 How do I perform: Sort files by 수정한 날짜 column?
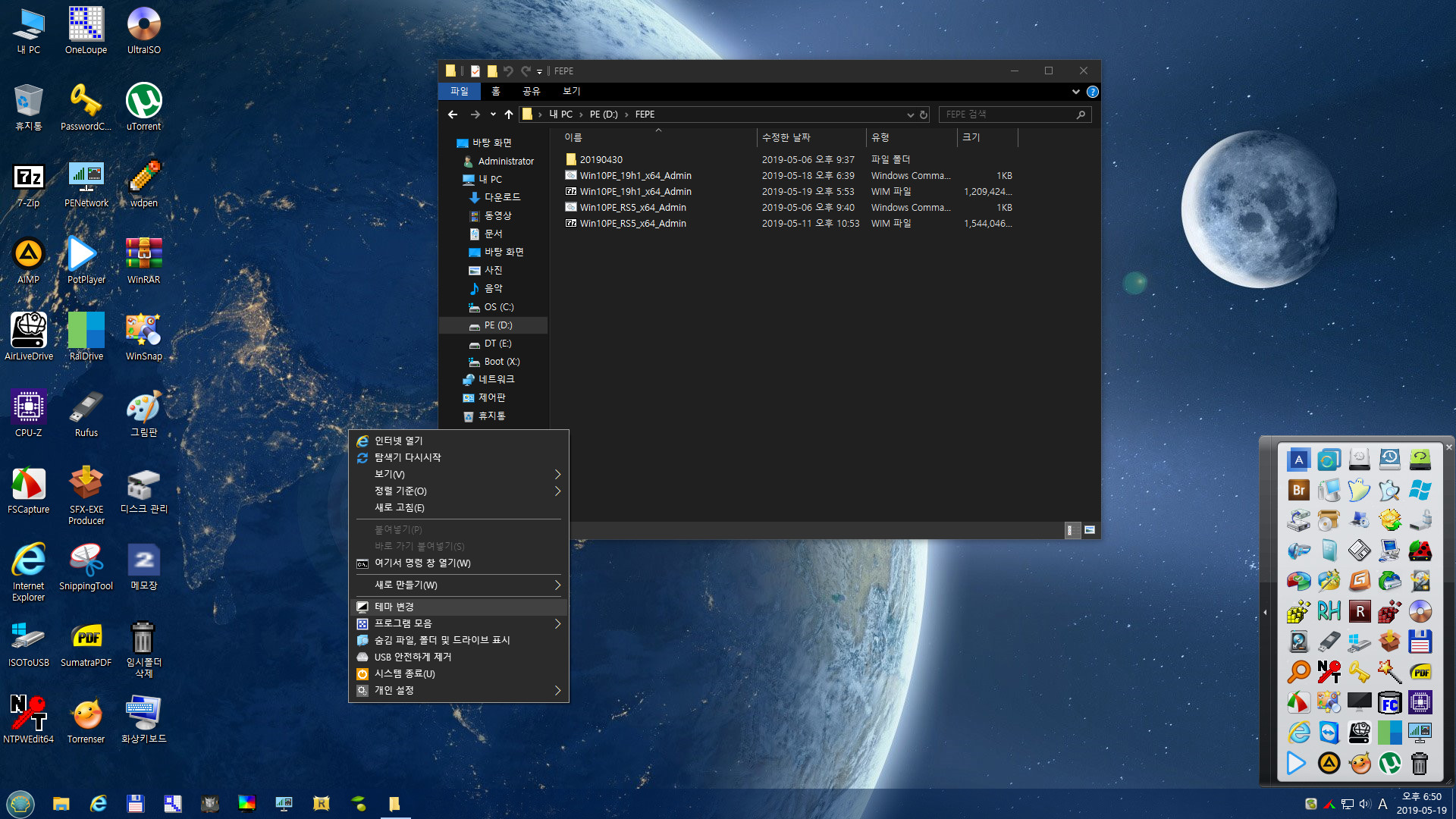(811, 137)
